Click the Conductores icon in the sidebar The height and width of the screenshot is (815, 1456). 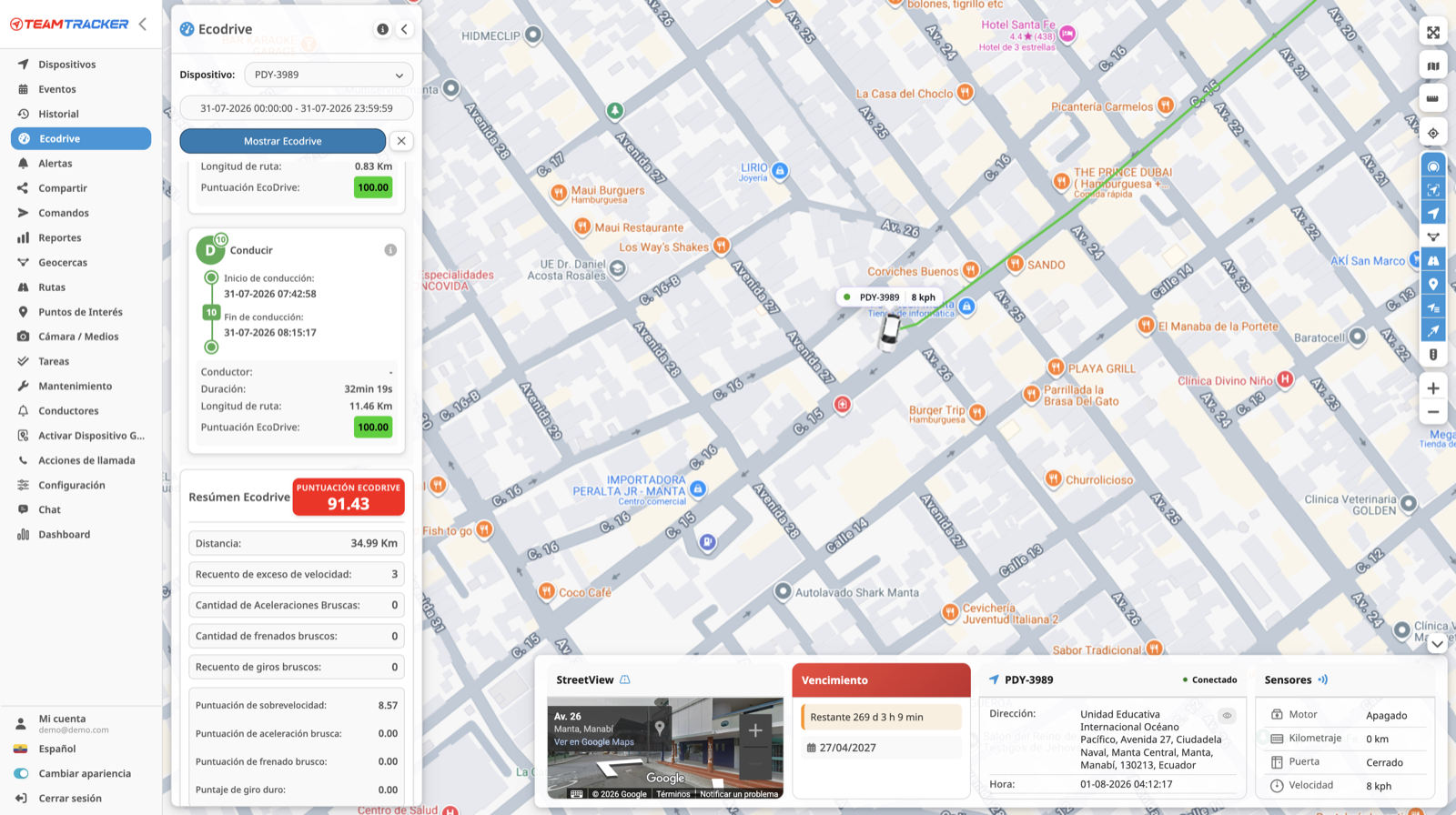[23, 410]
